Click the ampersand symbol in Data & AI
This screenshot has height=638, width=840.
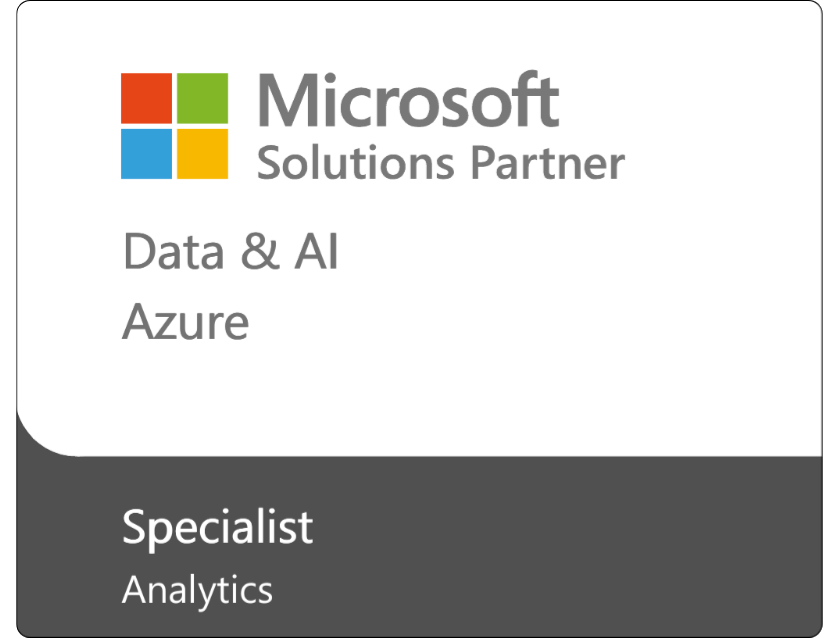click(260, 251)
